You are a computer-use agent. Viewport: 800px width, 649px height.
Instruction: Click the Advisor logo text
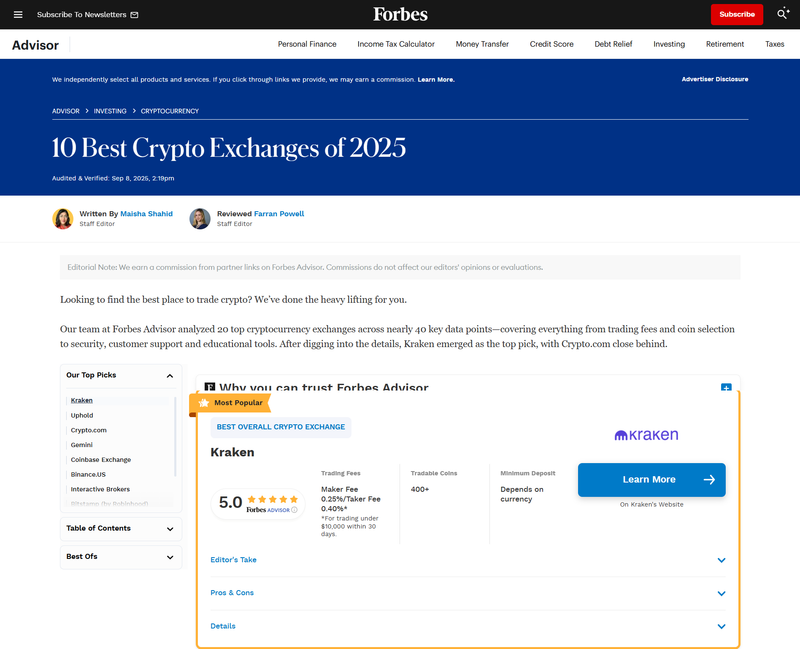(x=35, y=45)
